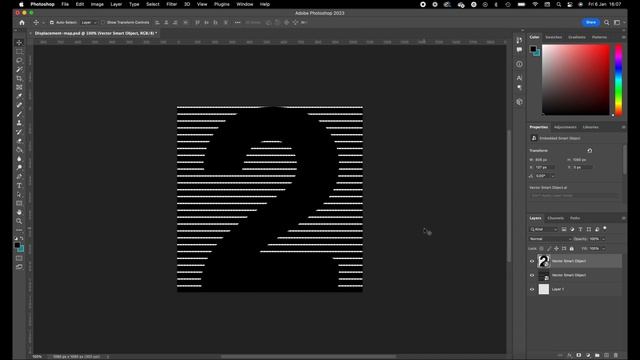
Task: Open the Filter menu
Action: [171, 4]
